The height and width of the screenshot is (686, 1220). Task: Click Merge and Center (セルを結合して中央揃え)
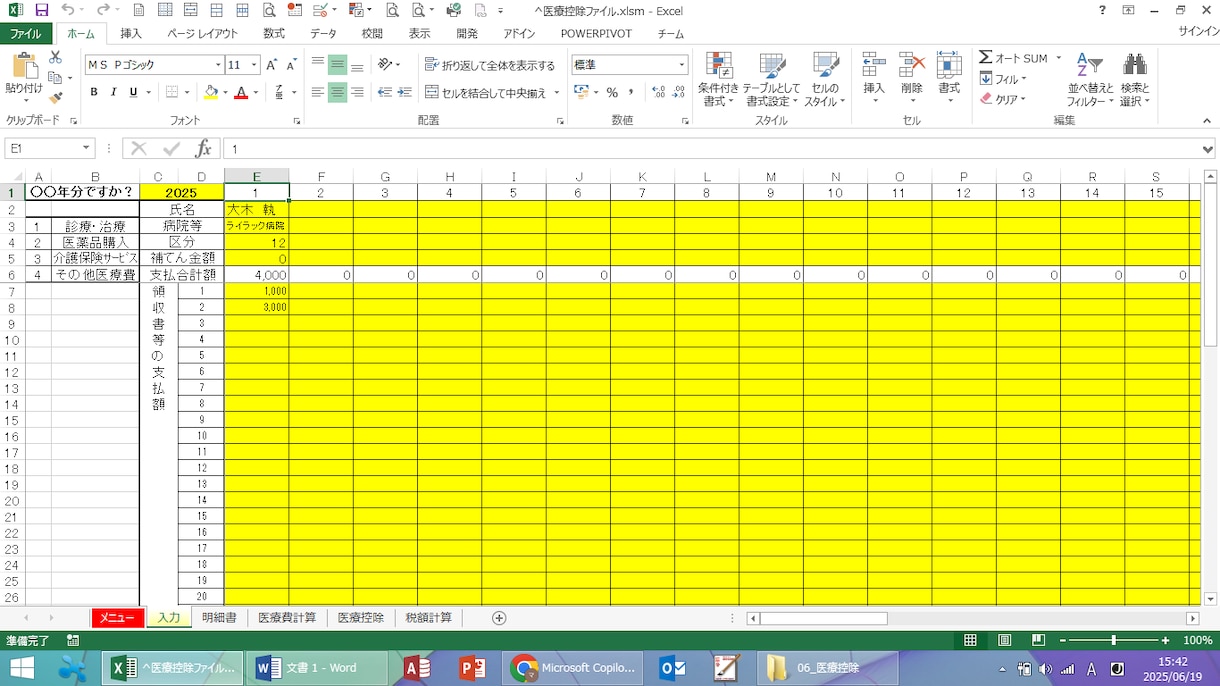[486, 92]
